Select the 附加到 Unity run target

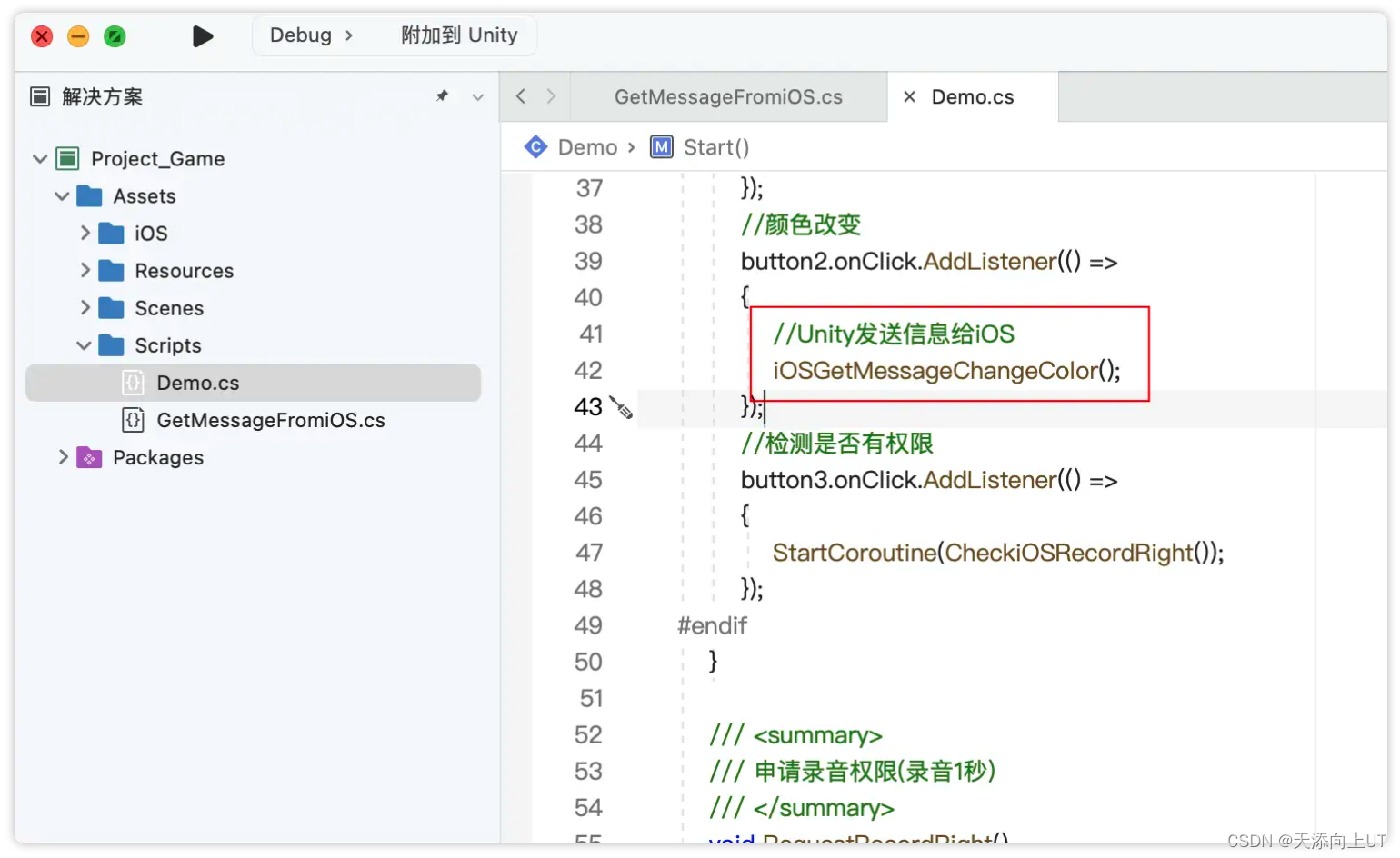[459, 35]
